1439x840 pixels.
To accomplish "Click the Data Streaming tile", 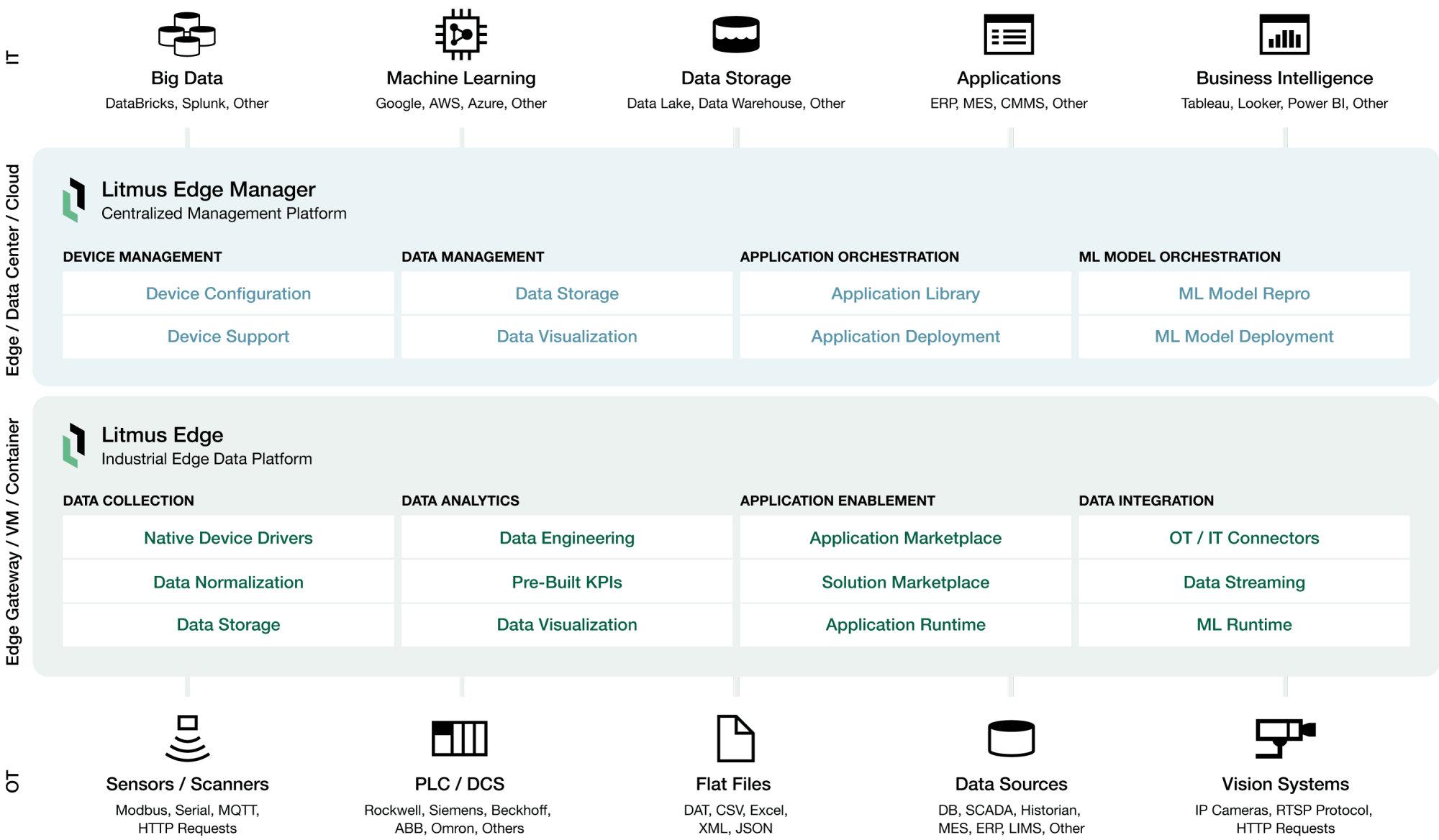I will (1244, 582).
